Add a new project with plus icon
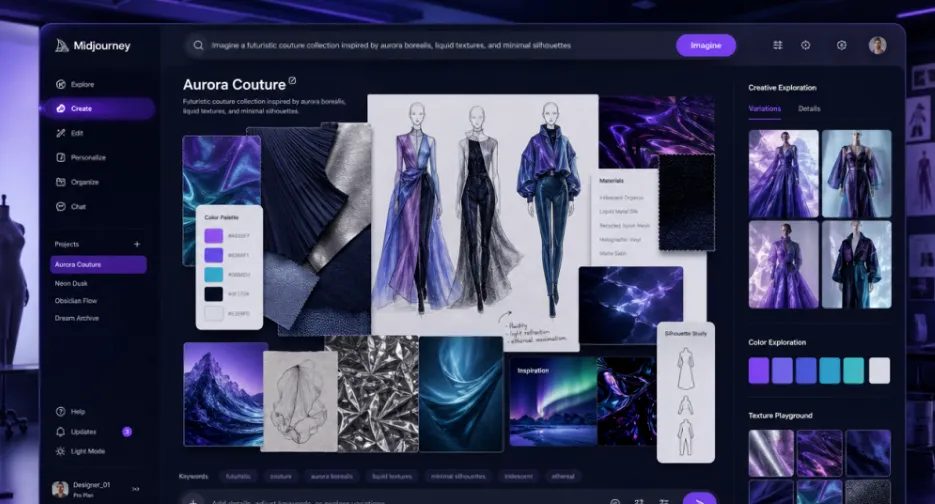The image size is (935, 504). tap(137, 244)
